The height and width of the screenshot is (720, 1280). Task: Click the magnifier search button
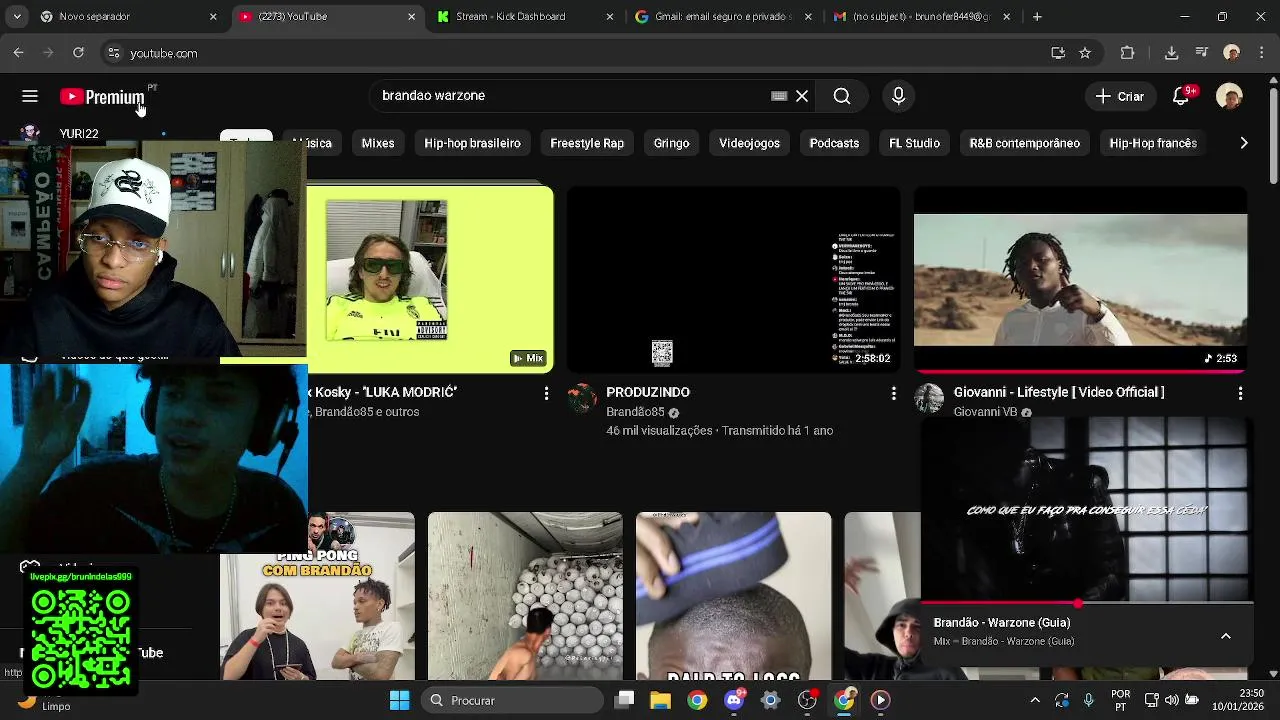(842, 96)
